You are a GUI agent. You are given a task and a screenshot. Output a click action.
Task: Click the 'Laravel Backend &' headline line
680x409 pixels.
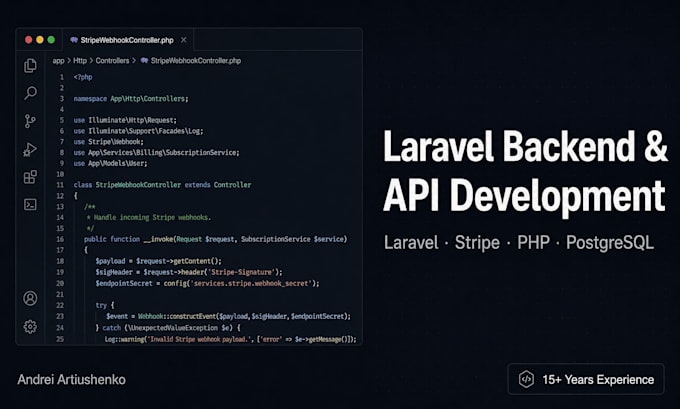(525, 147)
